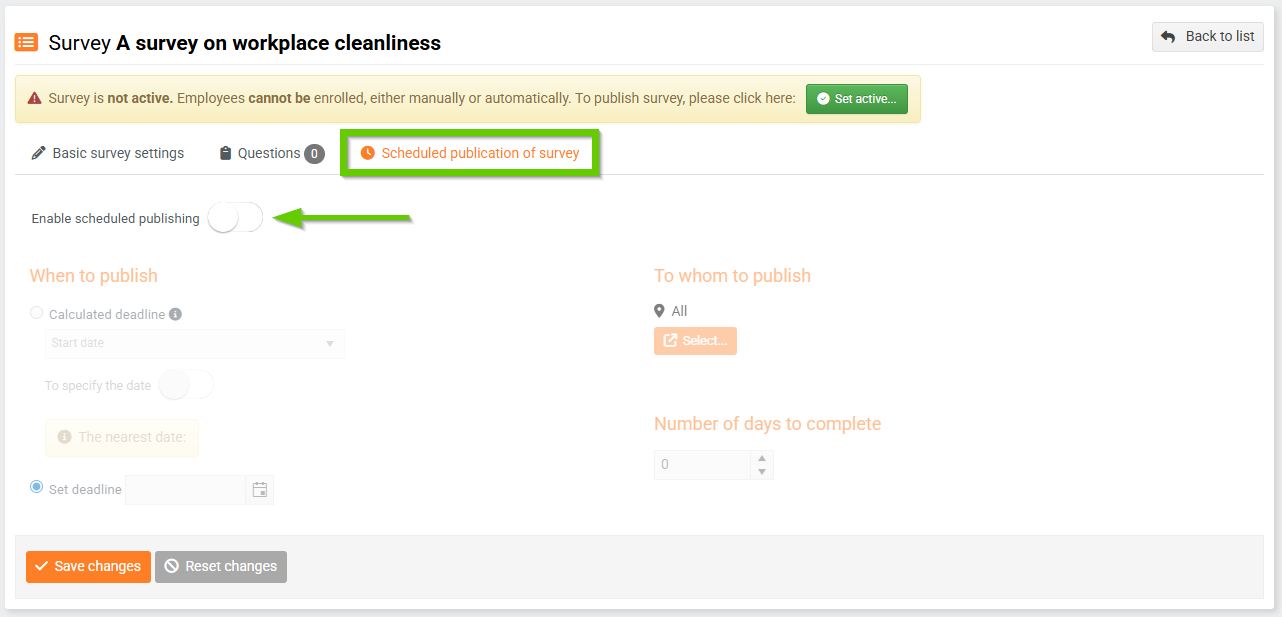Click the Questions count badge
The width and height of the screenshot is (1282, 617).
[314, 154]
